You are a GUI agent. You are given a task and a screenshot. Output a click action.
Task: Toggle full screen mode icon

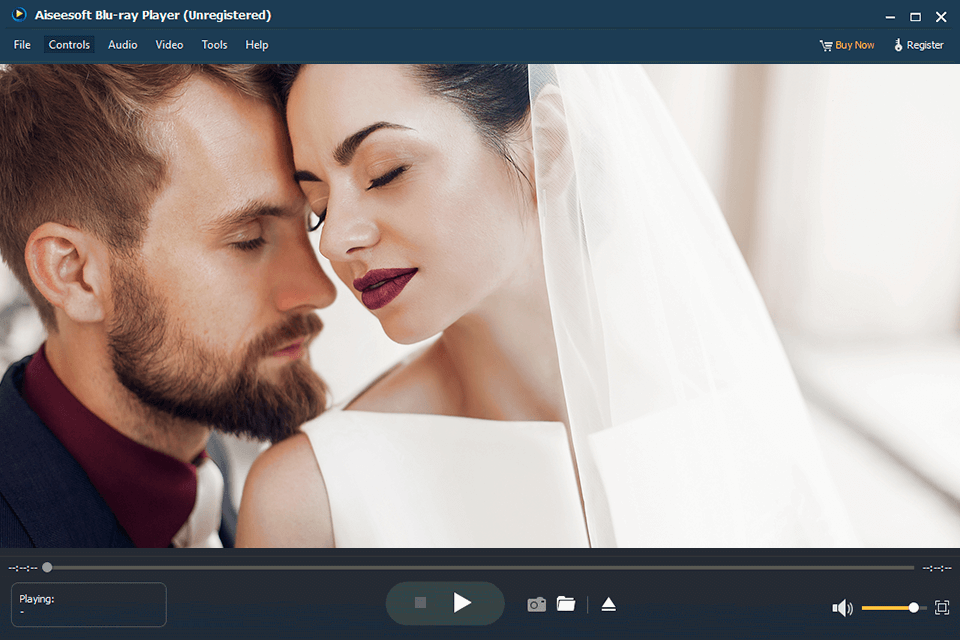pyautogui.click(x=941, y=607)
